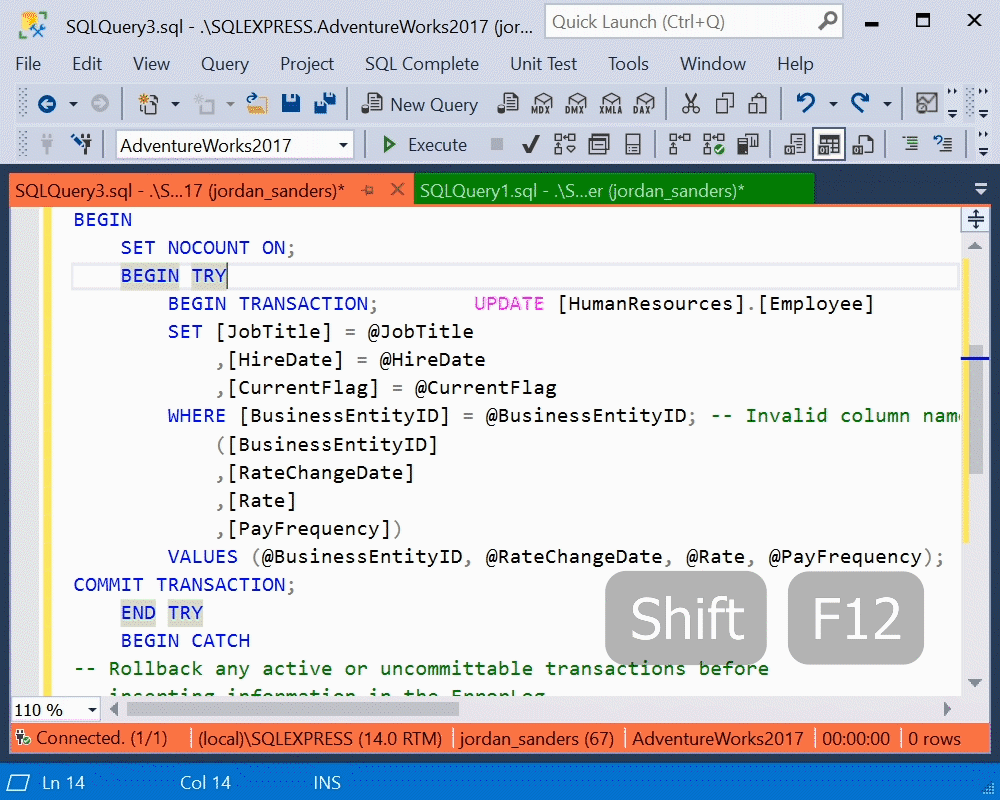Open a new XMLA query

(x=610, y=103)
